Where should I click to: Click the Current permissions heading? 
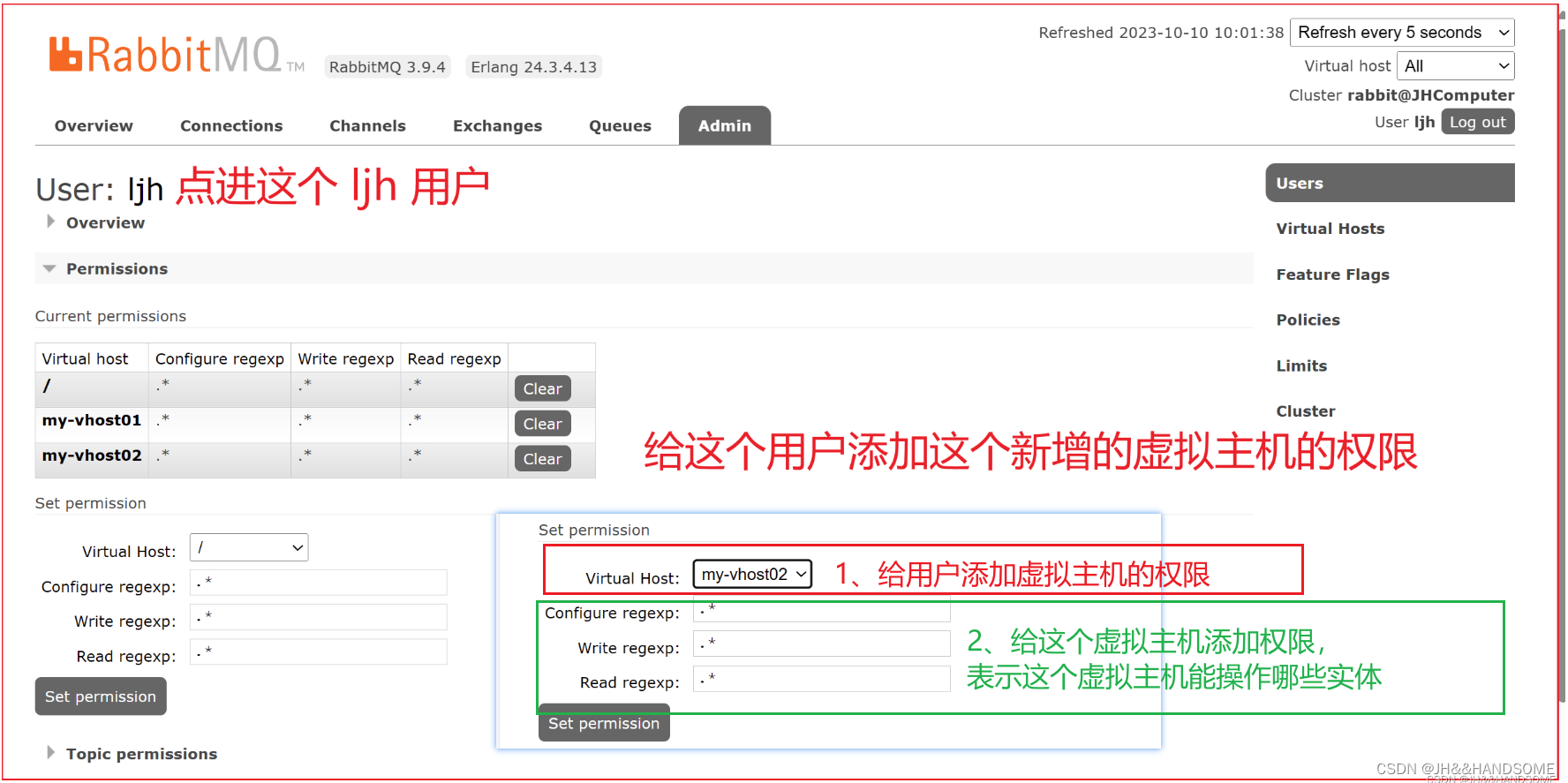[110, 316]
